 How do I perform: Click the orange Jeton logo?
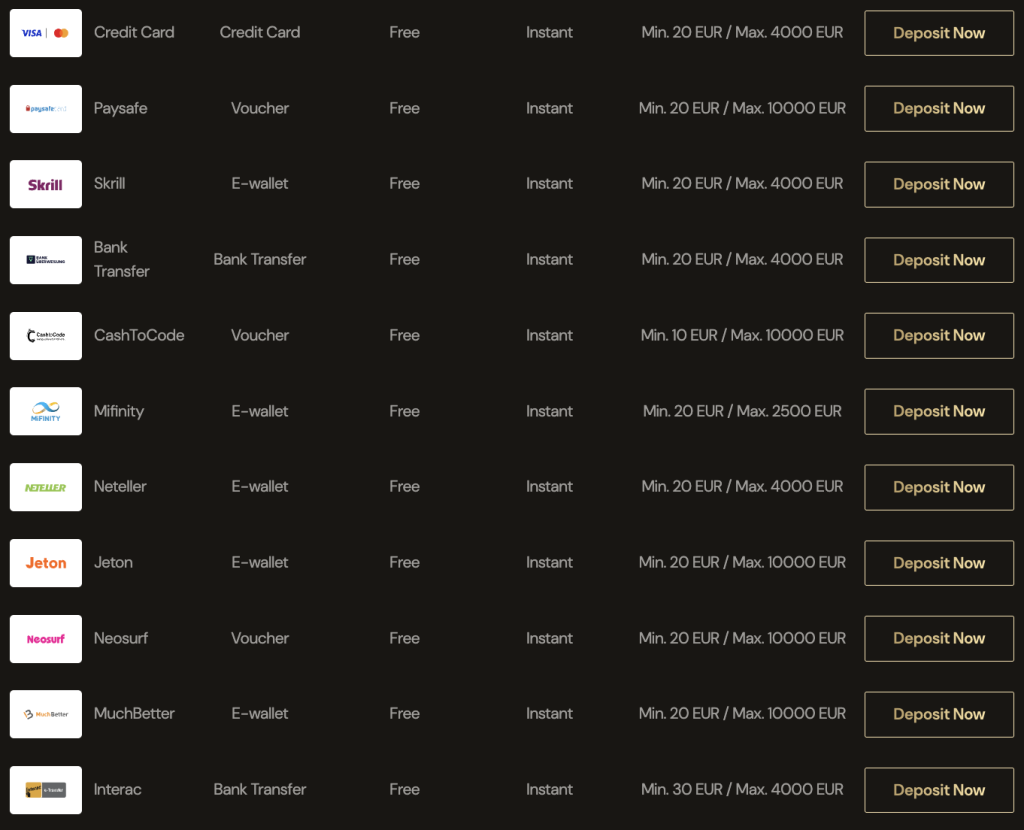click(46, 563)
